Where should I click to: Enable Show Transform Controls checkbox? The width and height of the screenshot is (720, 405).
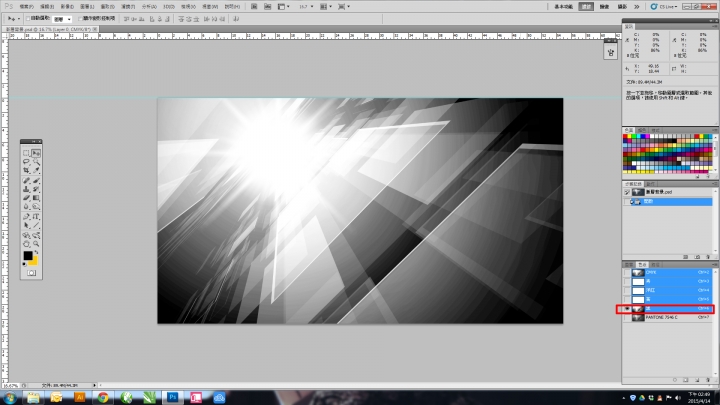(80, 18)
